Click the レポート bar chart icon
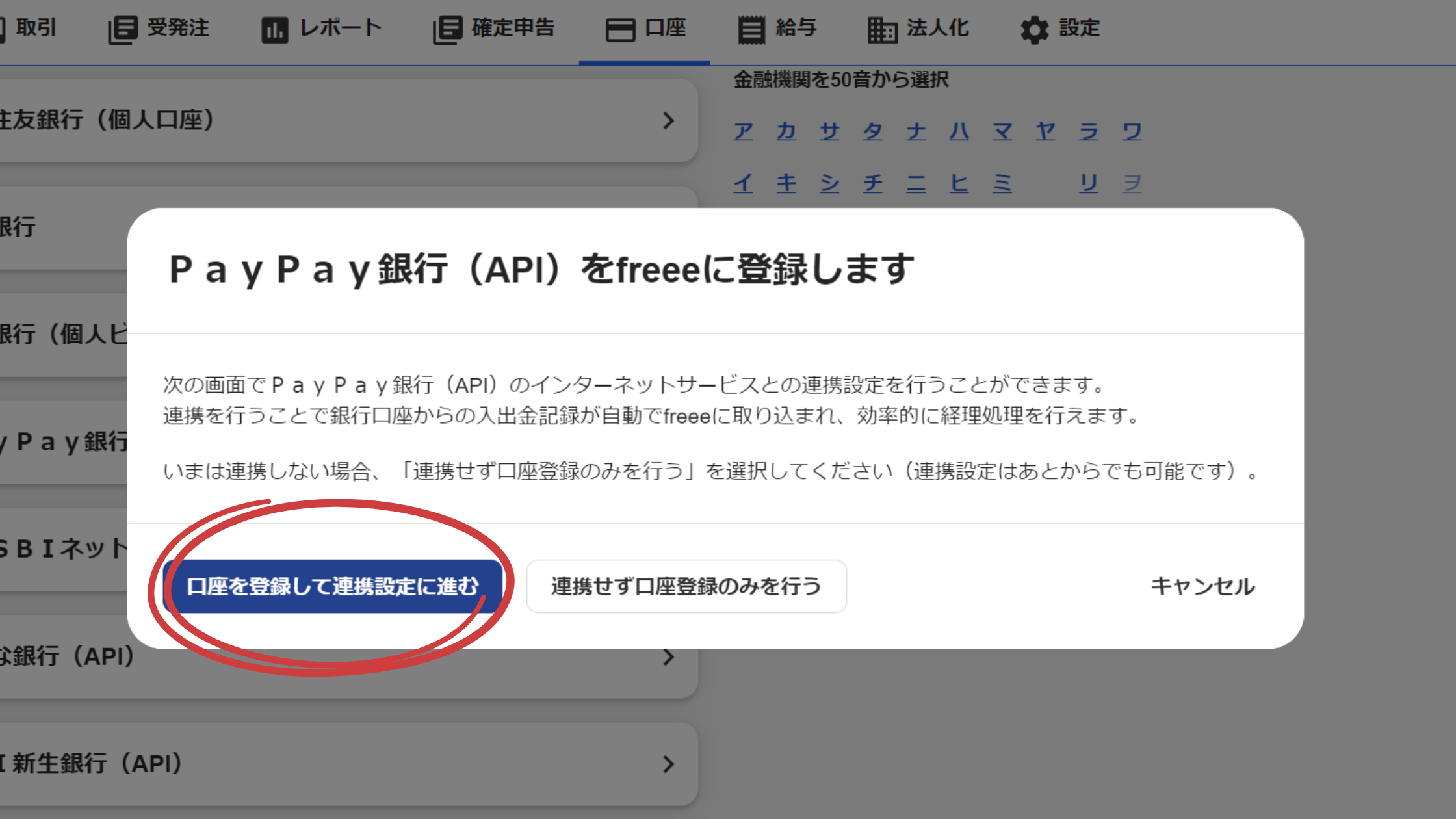 pos(274,30)
